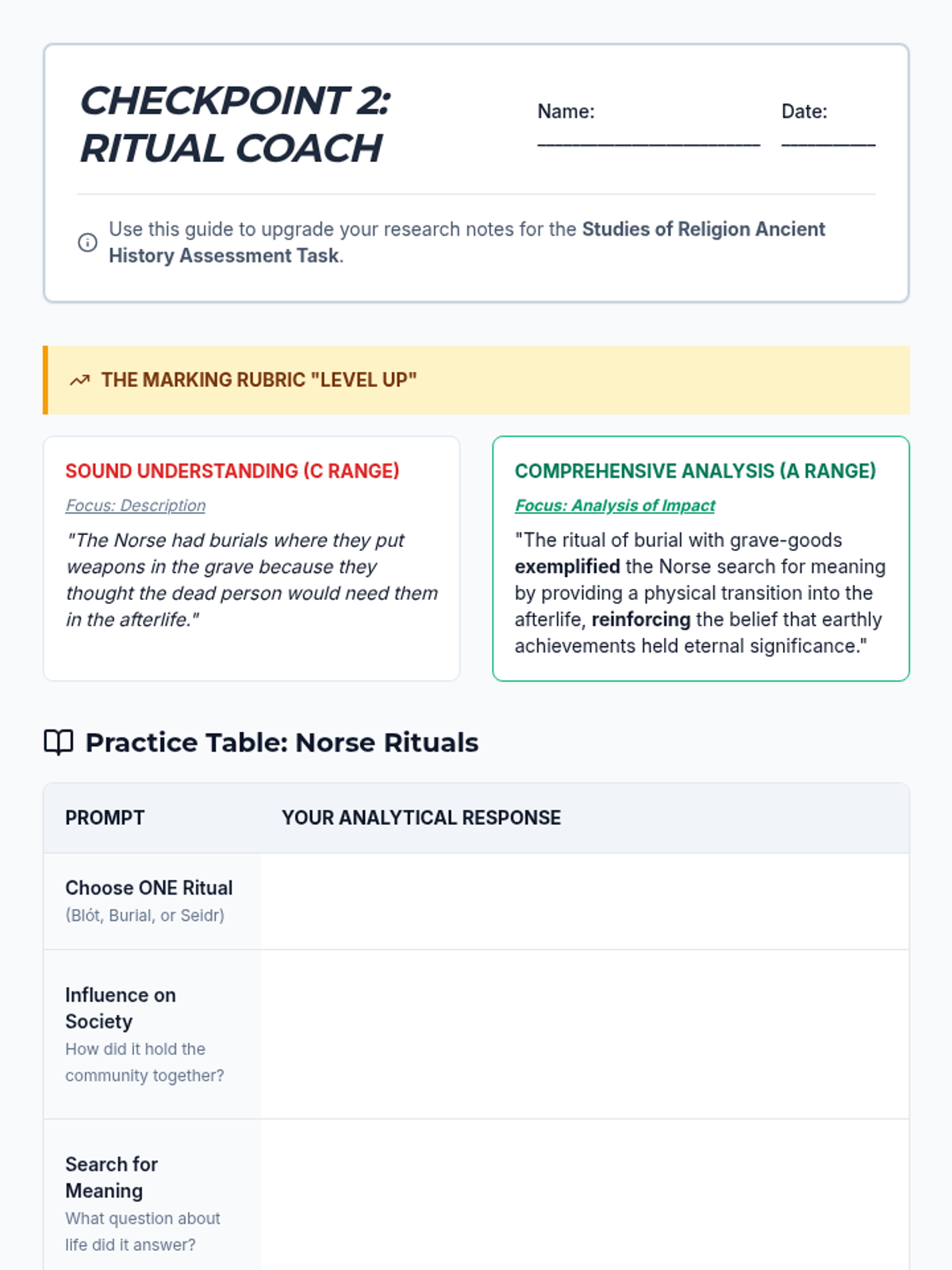Click the trending-up arrow icon
The image size is (952, 1270).
pyautogui.click(x=79, y=380)
